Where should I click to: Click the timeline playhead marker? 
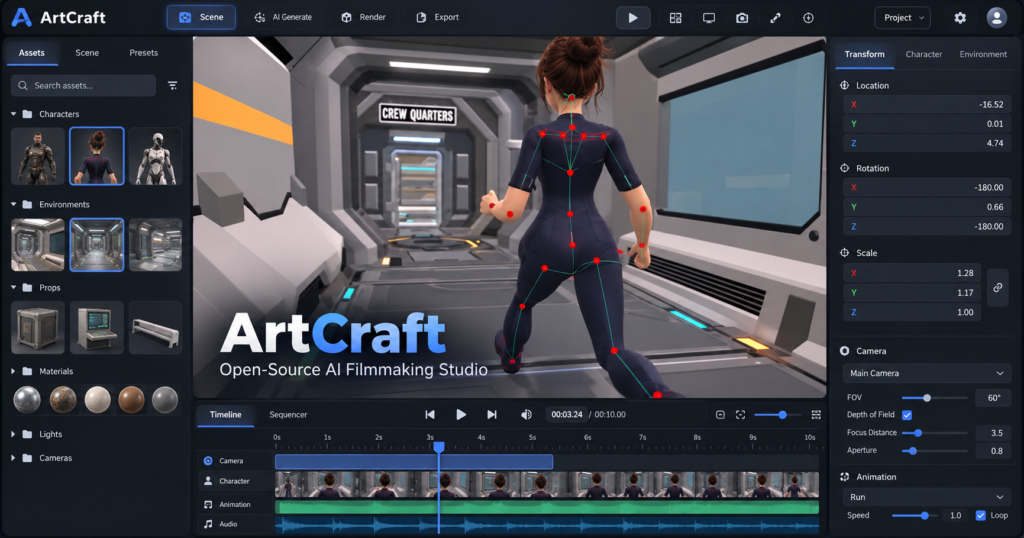(x=439, y=447)
